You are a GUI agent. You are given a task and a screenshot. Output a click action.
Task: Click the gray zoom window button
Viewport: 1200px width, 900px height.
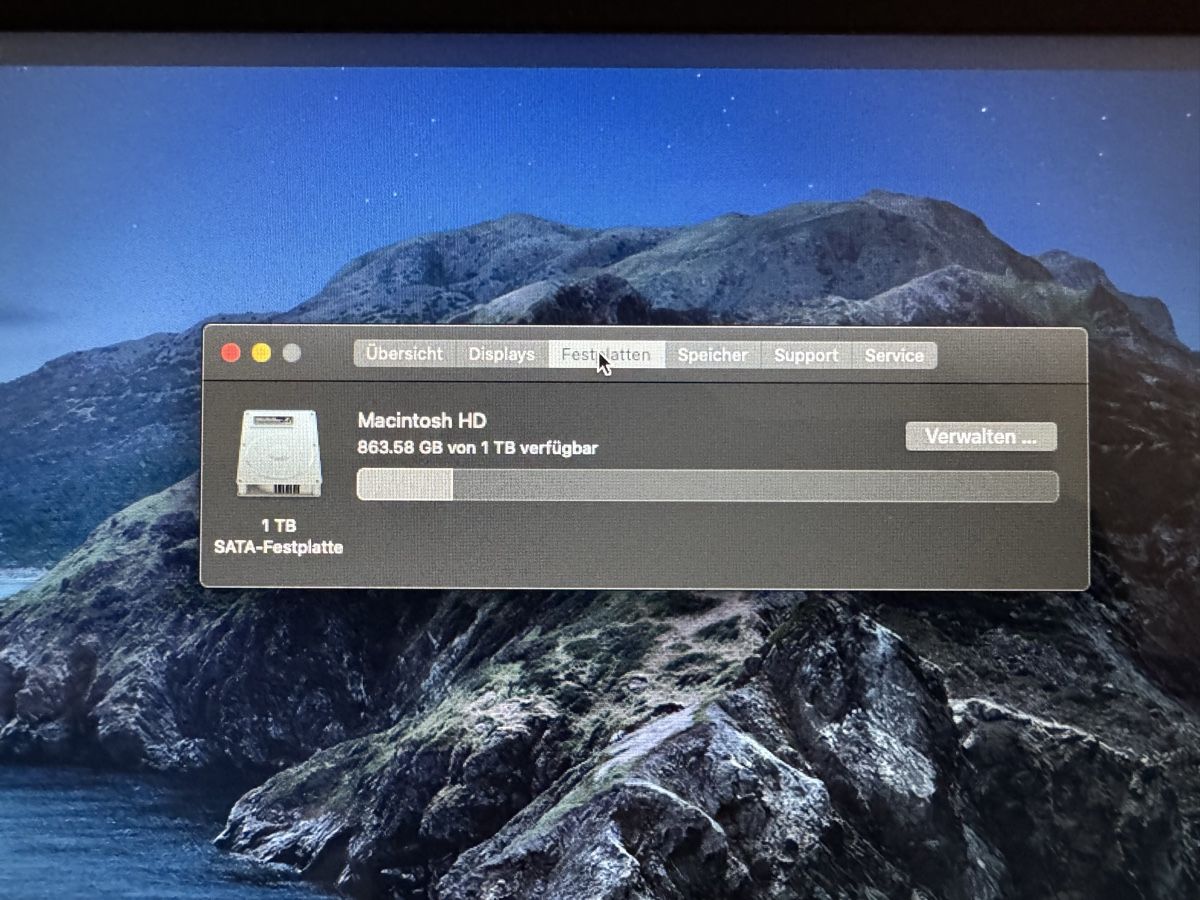(x=291, y=353)
